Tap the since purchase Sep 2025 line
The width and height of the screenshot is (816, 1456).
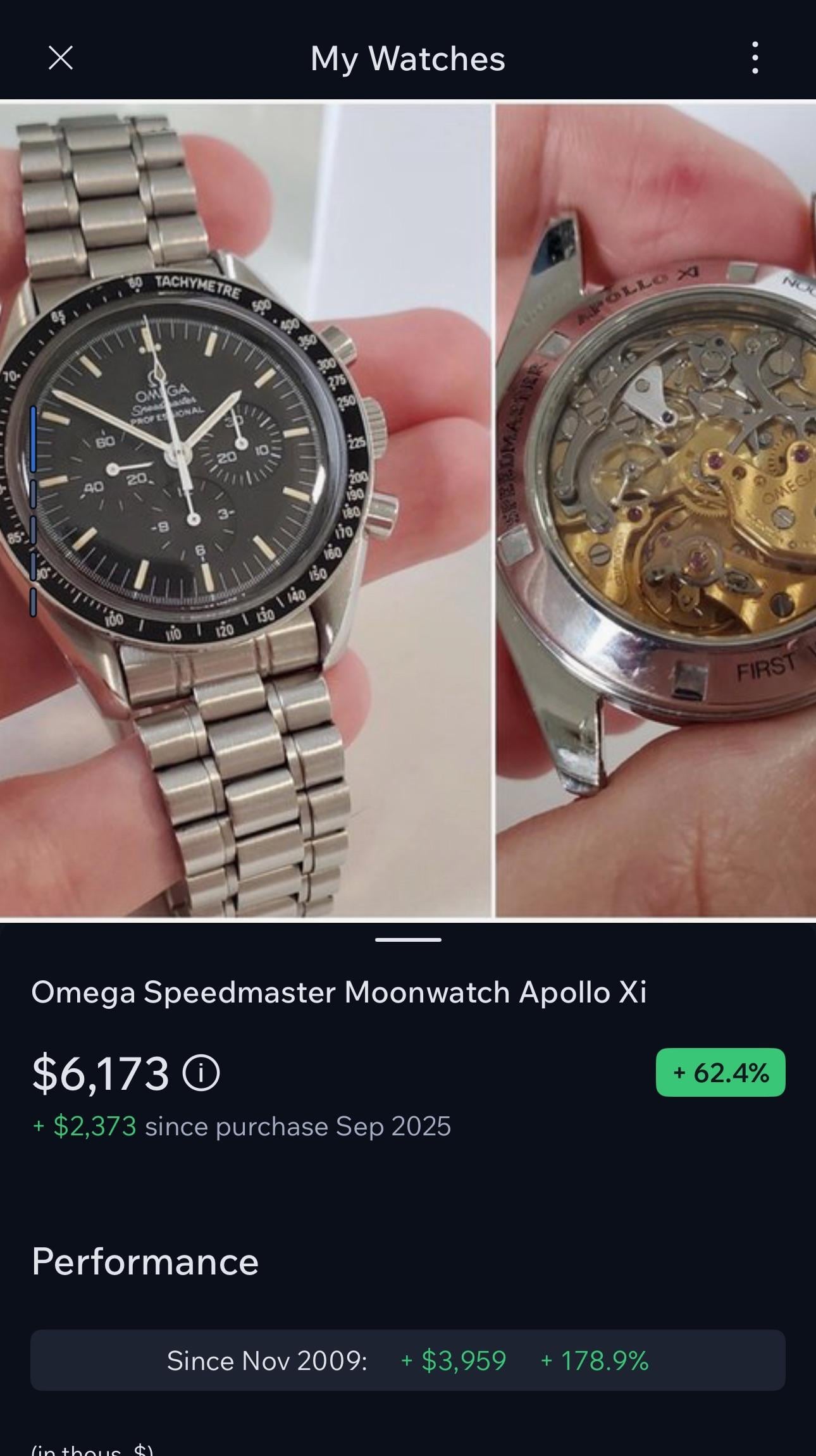[242, 1126]
